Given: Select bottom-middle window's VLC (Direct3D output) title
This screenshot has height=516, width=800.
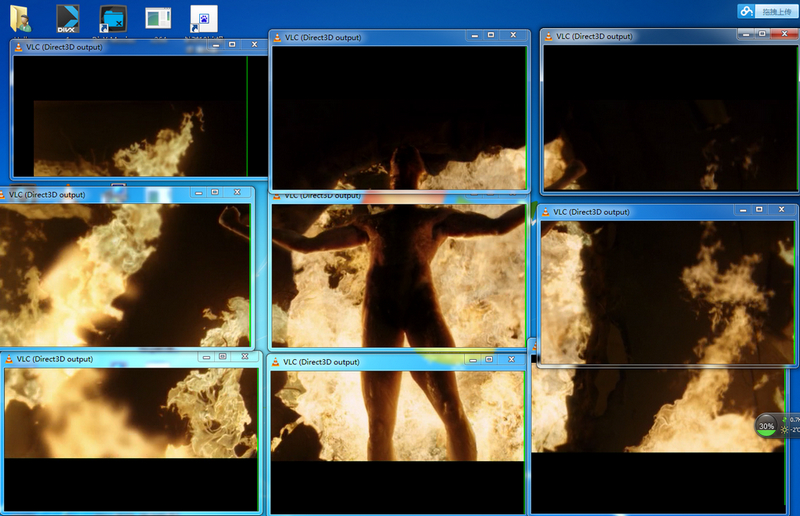Looking at the screenshot, I should point(321,362).
